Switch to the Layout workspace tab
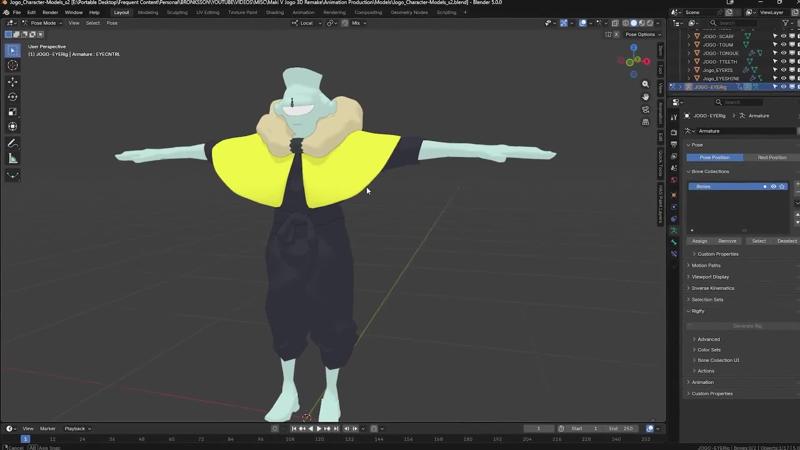The image size is (800, 450). (x=121, y=12)
